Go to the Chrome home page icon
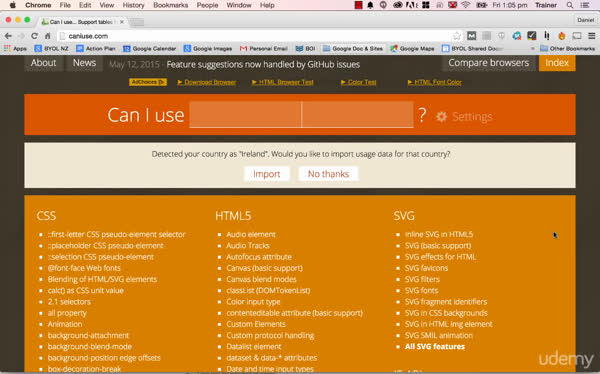The image size is (600, 374). [x=47, y=36]
